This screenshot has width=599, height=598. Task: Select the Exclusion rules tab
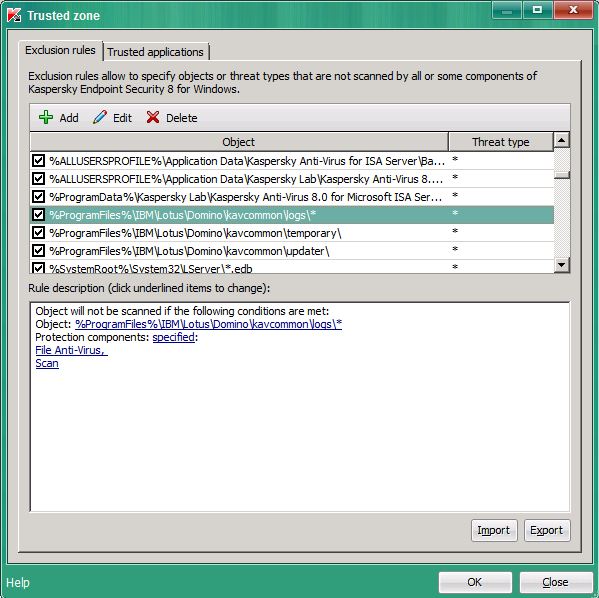(60, 50)
